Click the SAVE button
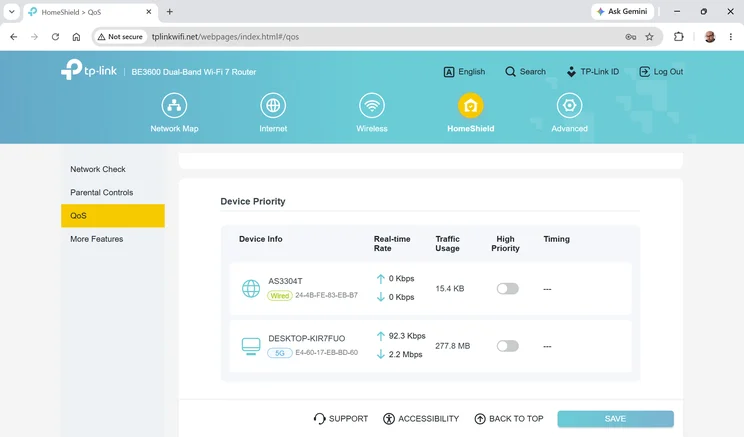This screenshot has width=744, height=437. pyautogui.click(x=615, y=418)
